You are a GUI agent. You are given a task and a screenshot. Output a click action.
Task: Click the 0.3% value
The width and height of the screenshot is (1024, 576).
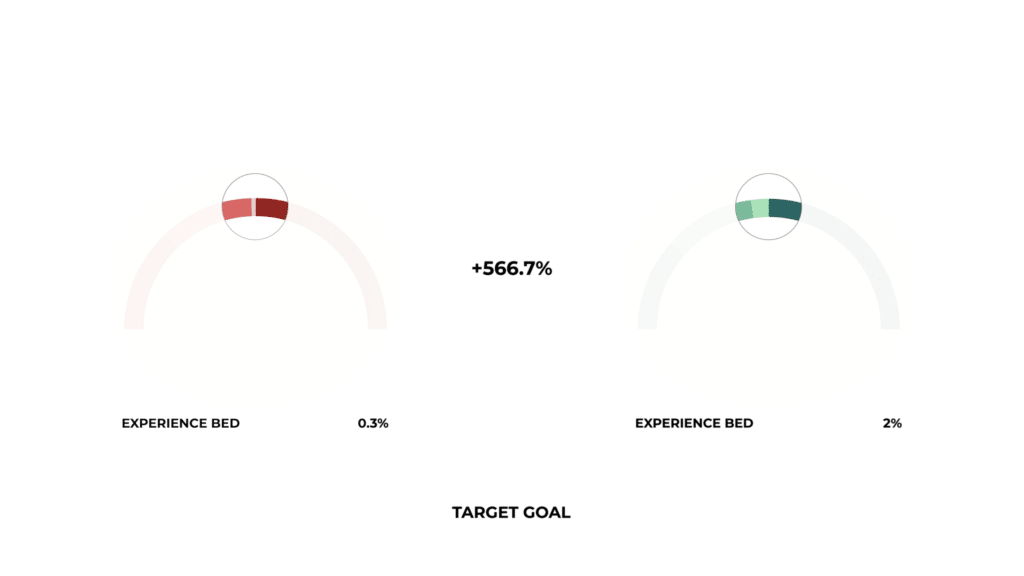tap(373, 423)
